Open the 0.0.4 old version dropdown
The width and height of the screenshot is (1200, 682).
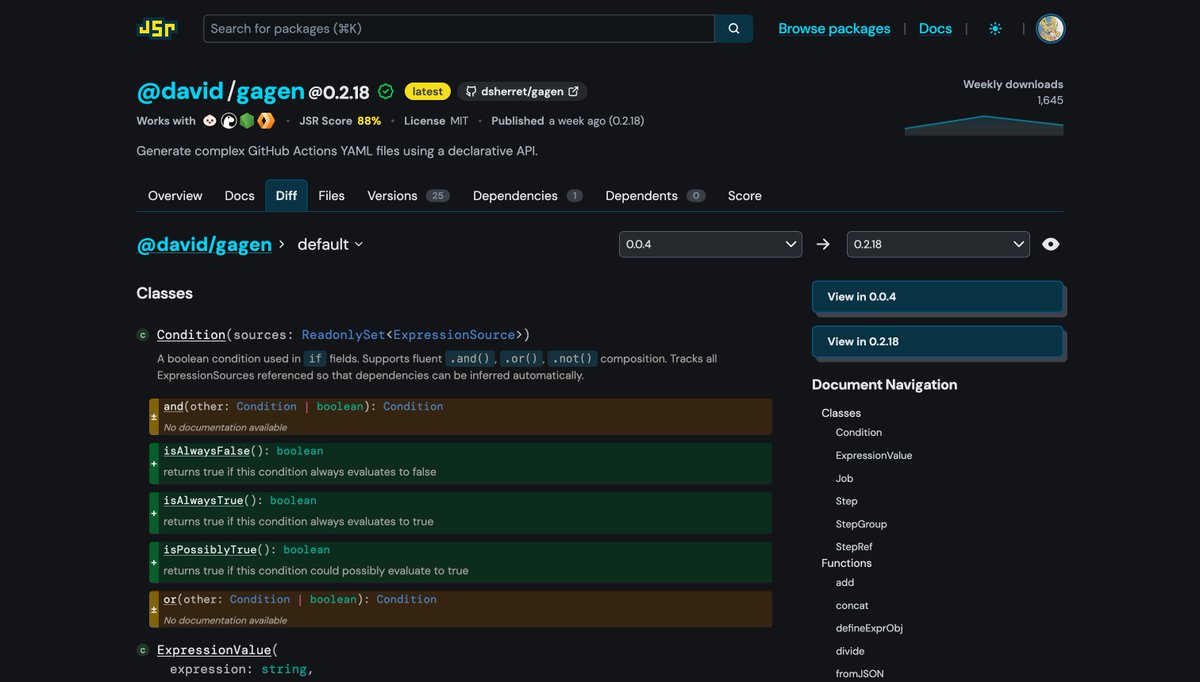(710, 244)
